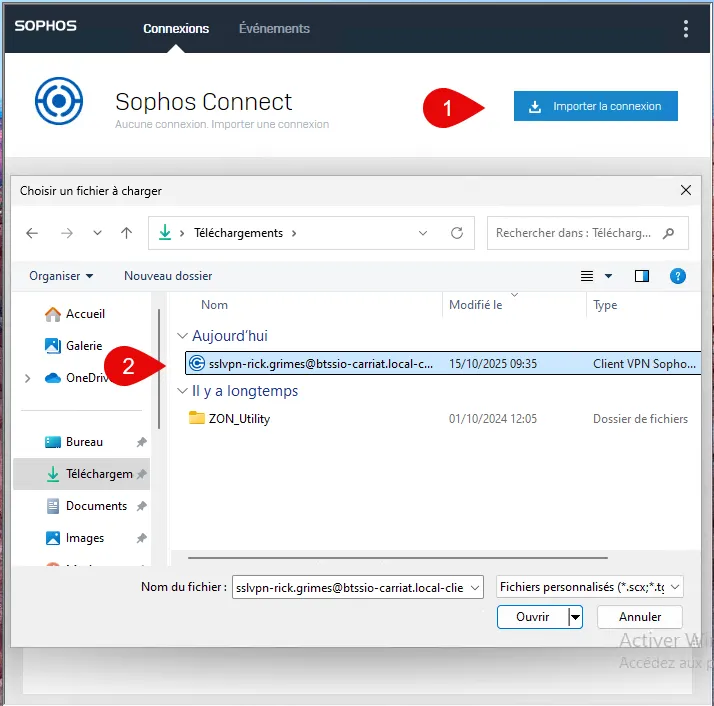714x706 pixels.
Task: Open the Organiser dropdown menu
Action: click(x=61, y=276)
